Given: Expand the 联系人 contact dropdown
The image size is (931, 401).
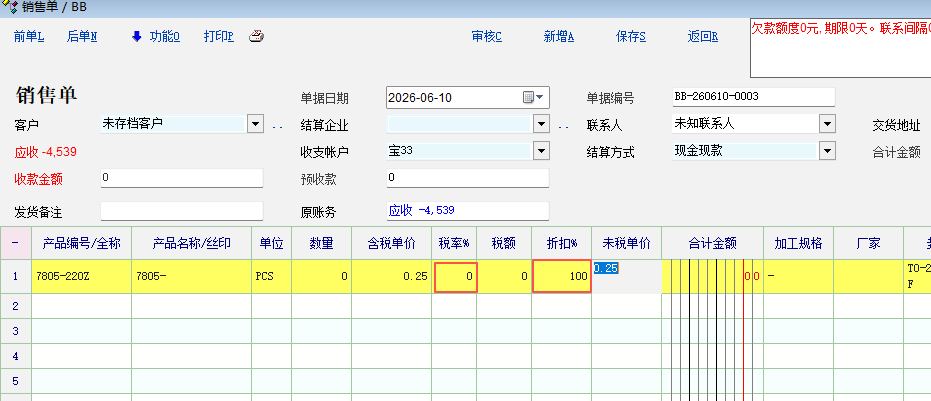Looking at the screenshot, I should pyautogui.click(x=827, y=124).
